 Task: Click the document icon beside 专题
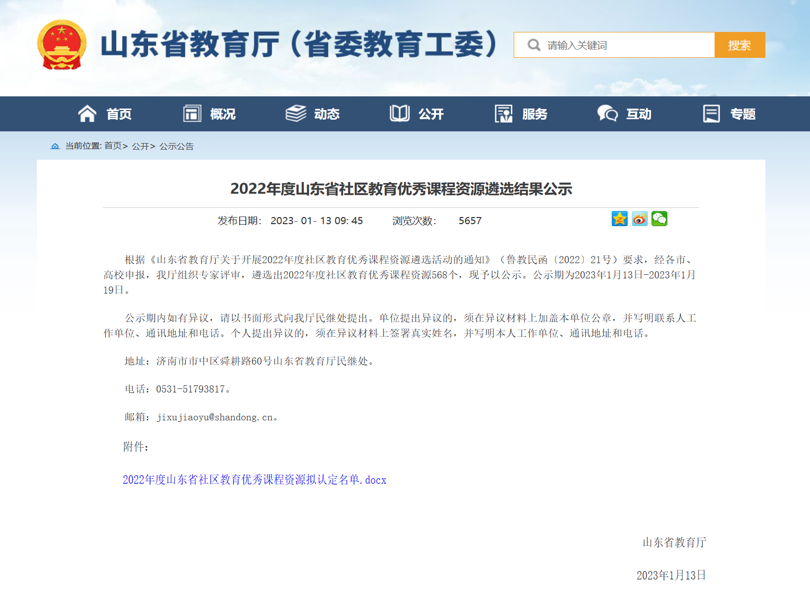point(711,114)
